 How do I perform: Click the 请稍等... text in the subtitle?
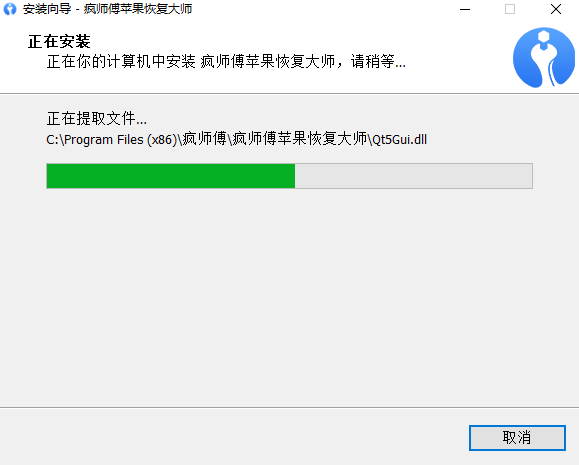click(378, 61)
